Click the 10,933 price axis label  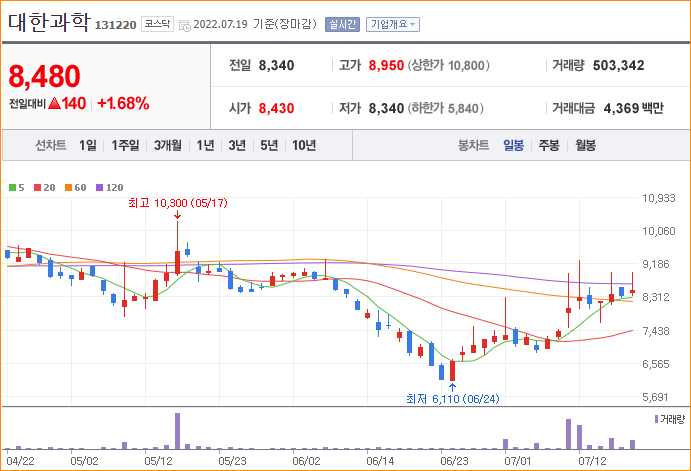658,198
